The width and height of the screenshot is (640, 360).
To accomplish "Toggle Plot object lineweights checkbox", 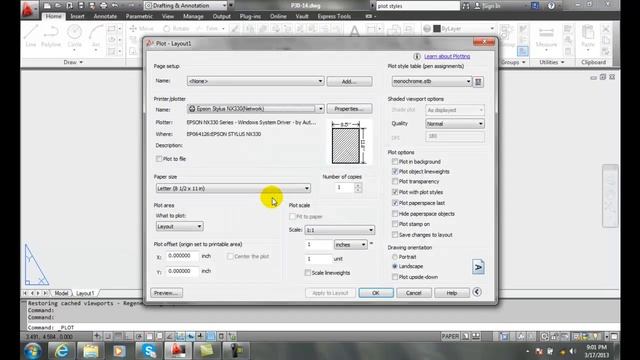I will point(395,171).
